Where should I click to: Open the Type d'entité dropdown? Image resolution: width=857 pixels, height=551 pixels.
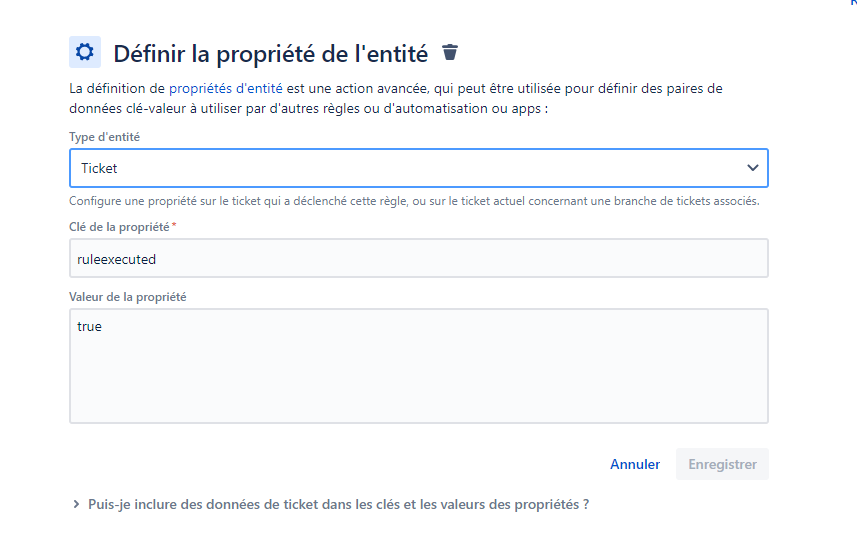coord(419,168)
